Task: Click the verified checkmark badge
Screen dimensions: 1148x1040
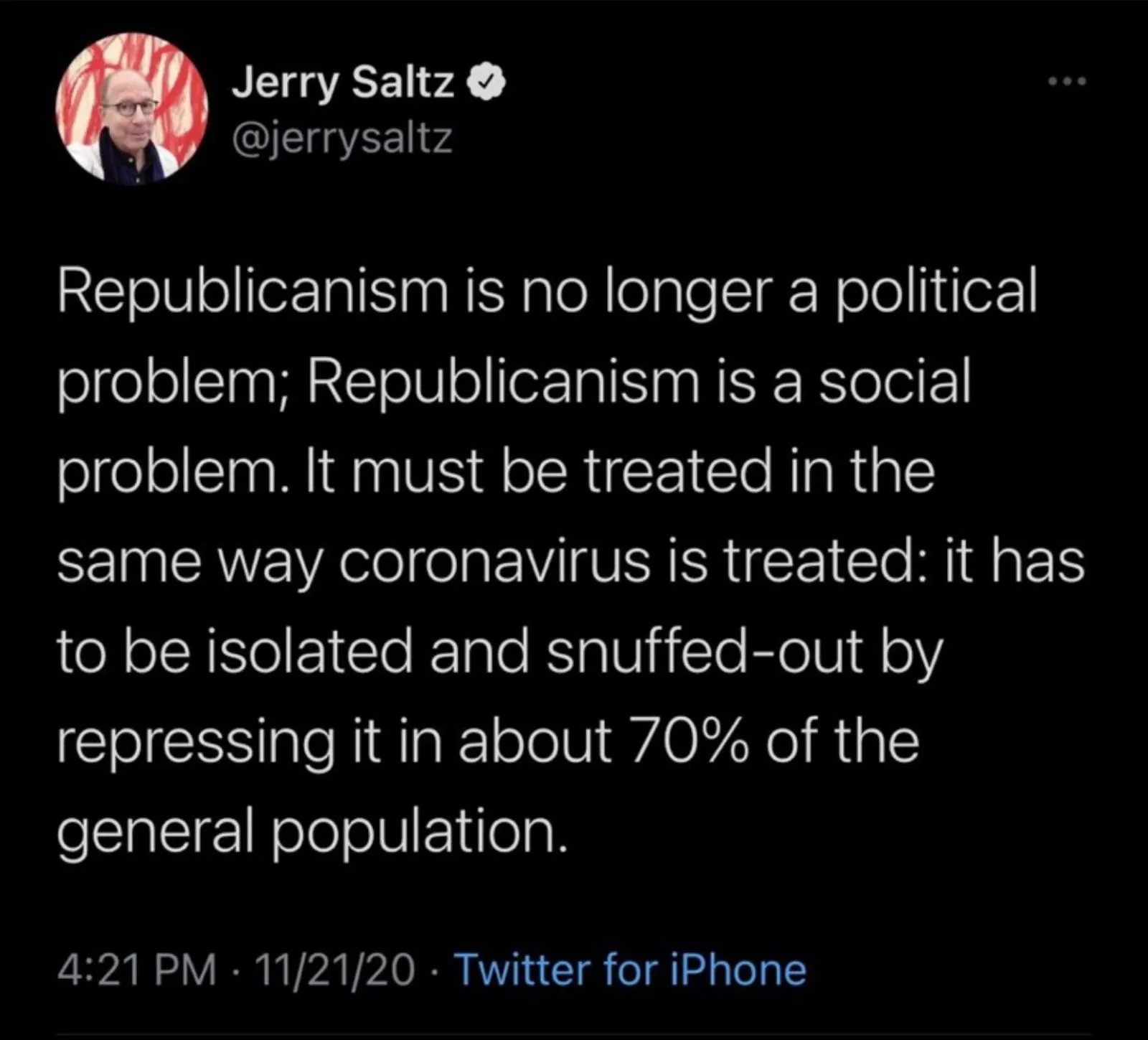Action: pos(488,85)
